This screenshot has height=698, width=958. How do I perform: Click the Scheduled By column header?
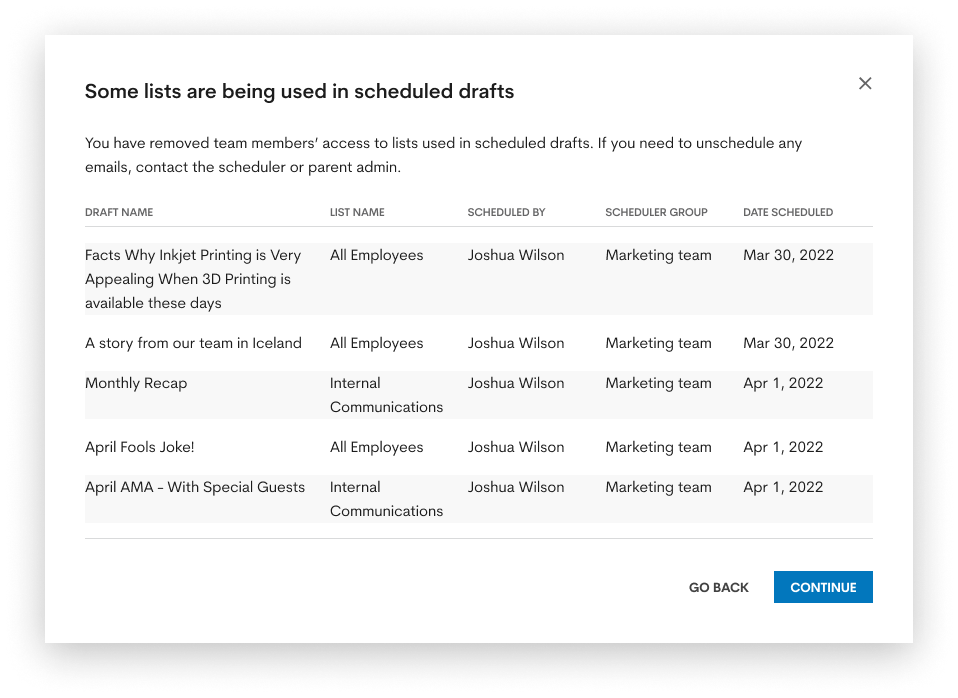[x=506, y=212]
